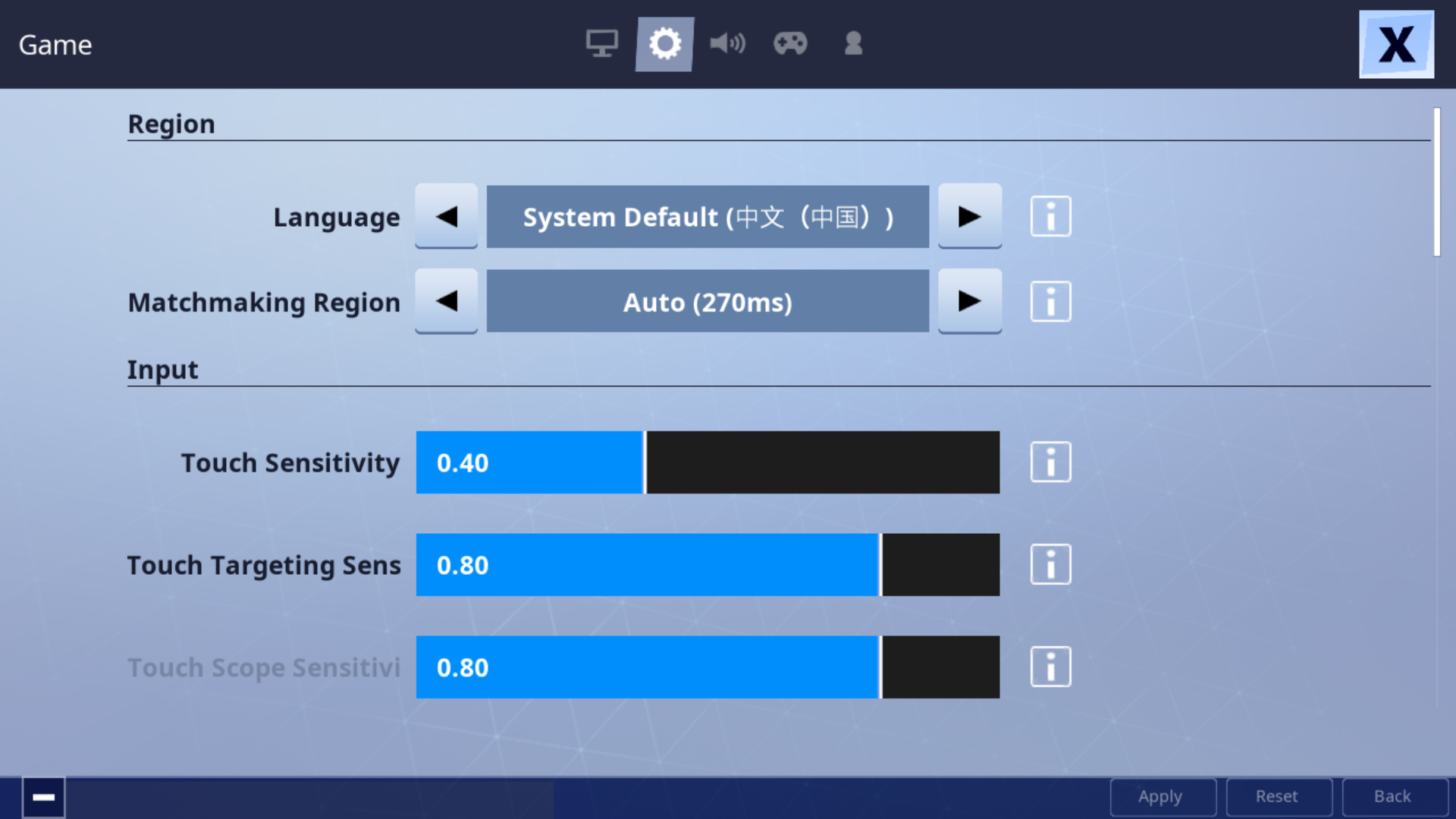Adjust the Touch Targeting Sens slider
Screen dimensions: 1456x819
pyautogui.click(x=708, y=565)
